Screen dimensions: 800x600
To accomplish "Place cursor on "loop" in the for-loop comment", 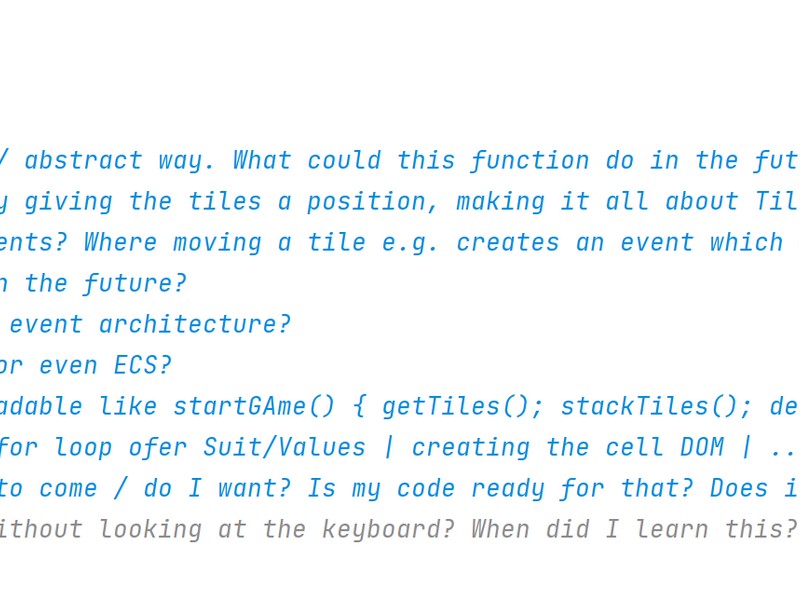I will point(83,447).
